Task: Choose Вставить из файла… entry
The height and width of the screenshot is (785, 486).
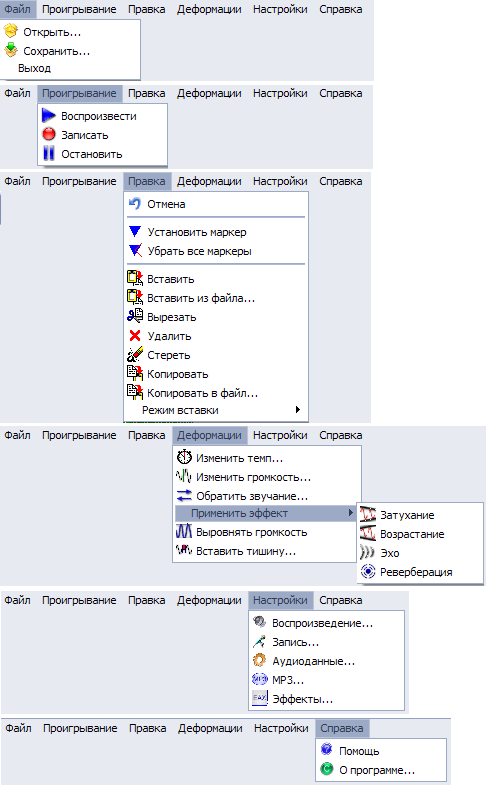Action: (x=201, y=298)
